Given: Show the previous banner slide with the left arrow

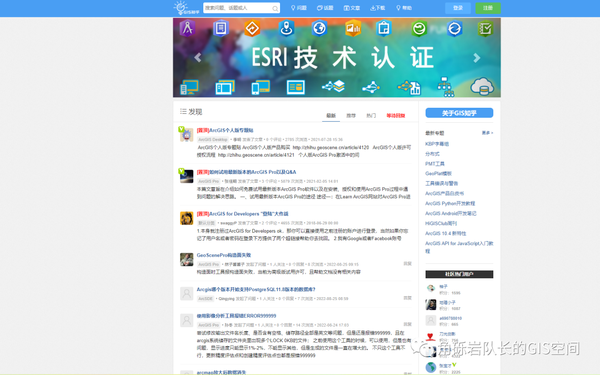Looking at the screenshot, I should (197, 58).
